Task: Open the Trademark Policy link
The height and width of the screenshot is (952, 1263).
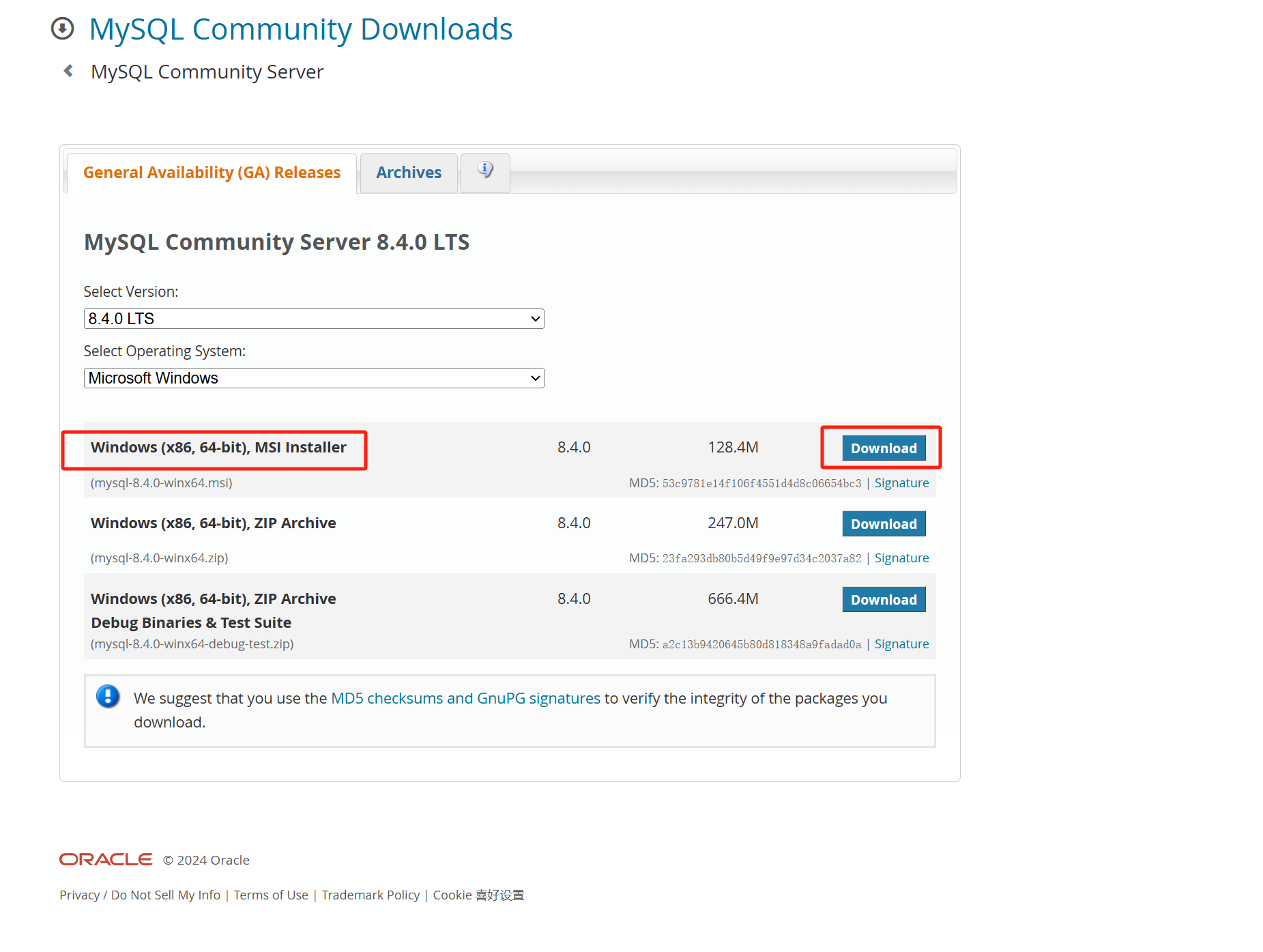Action: pyautogui.click(x=371, y=895)
